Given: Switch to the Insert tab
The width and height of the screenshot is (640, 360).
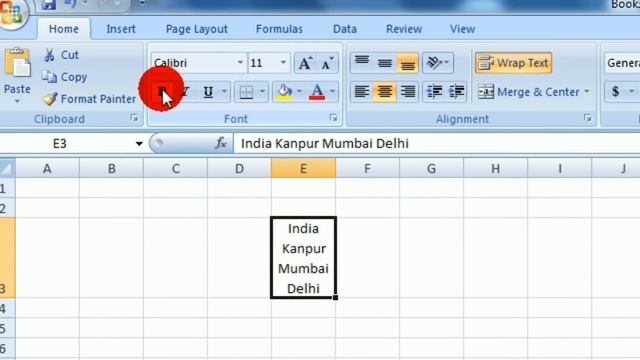Looking at the screenshot, I should tap(121, 29).
